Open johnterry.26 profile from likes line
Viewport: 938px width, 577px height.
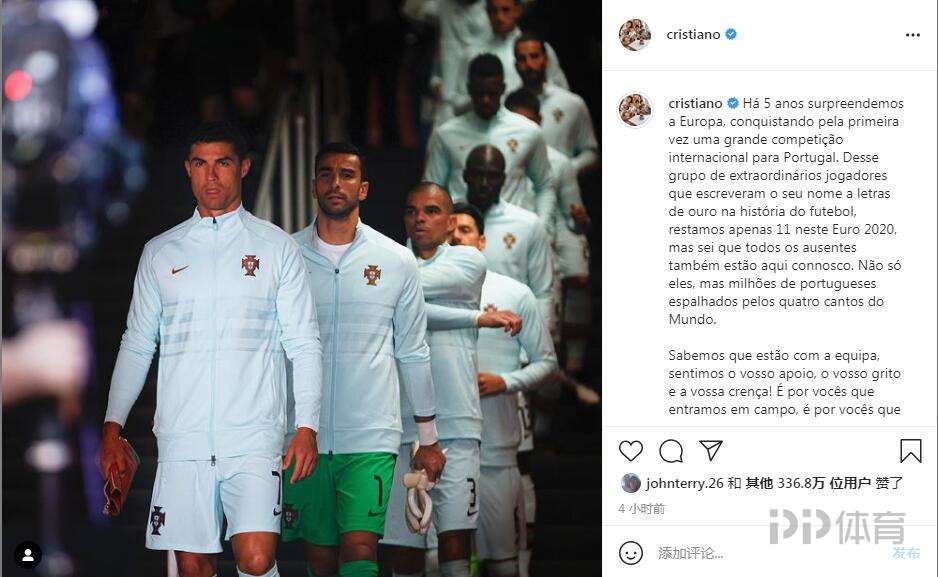pyautogui.click(x=684, y=483)
